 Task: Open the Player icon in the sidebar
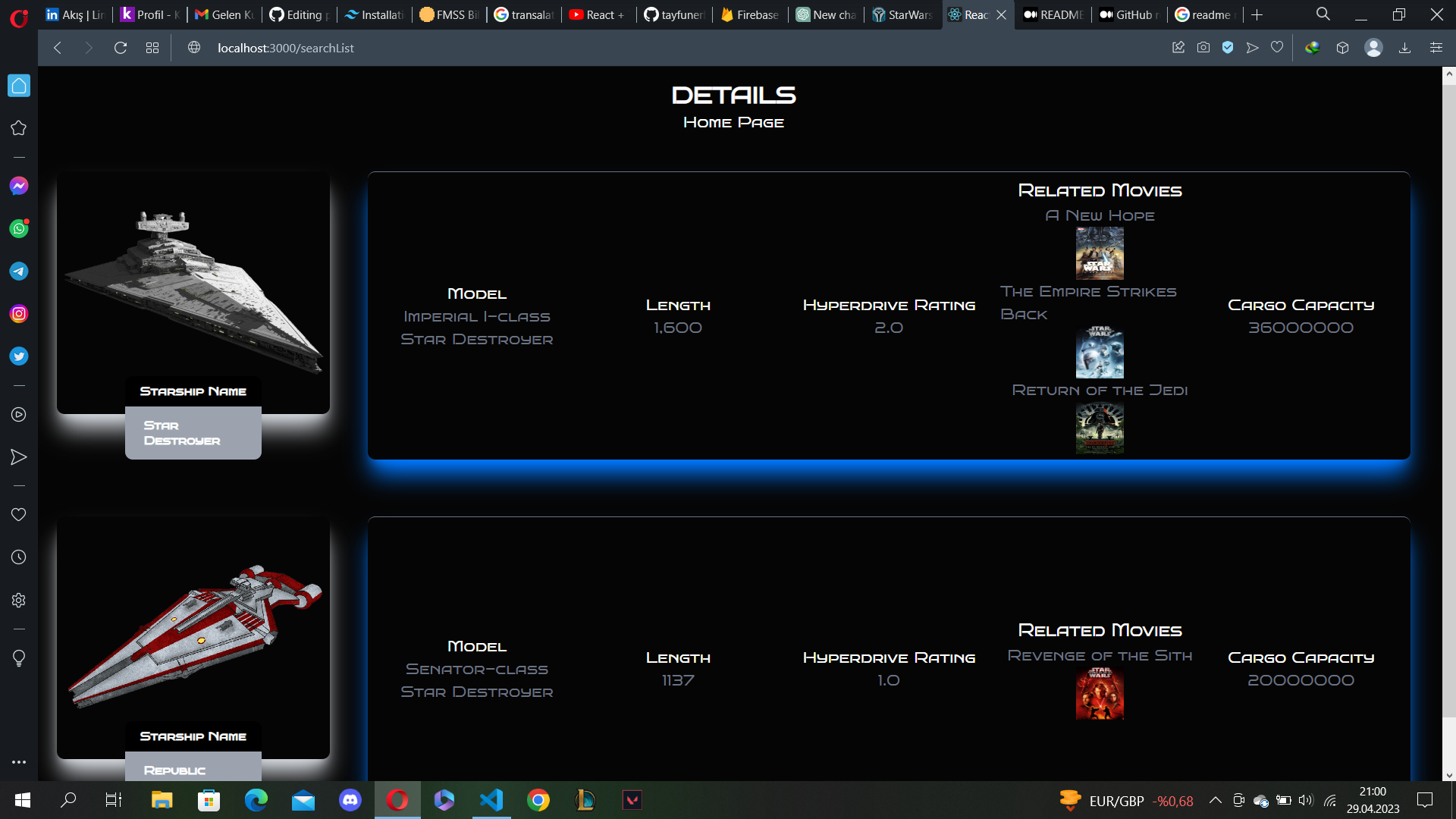pos(19,415)
